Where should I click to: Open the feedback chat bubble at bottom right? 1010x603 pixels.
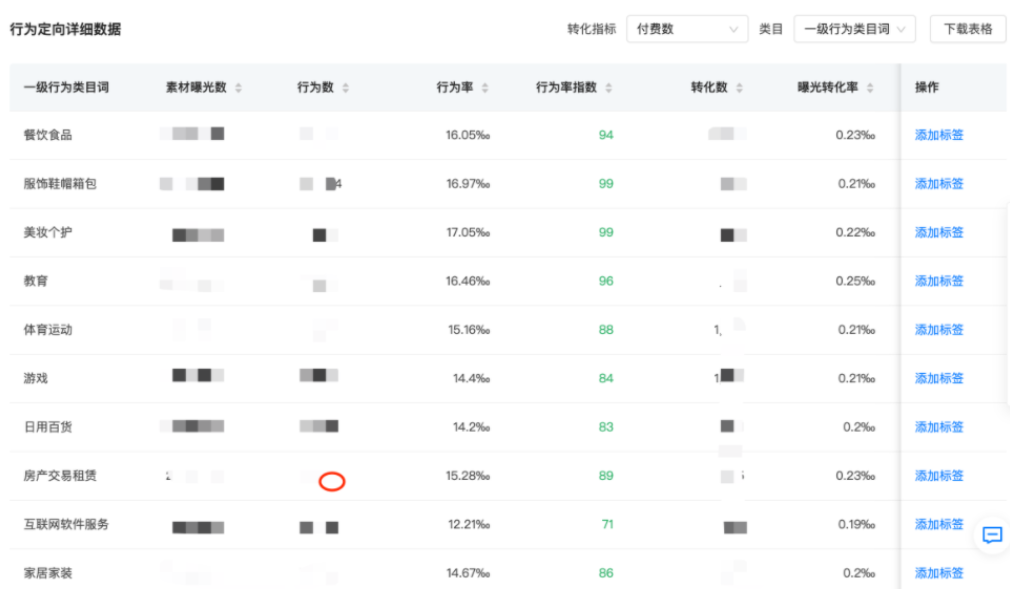click(x=991, y=536)
